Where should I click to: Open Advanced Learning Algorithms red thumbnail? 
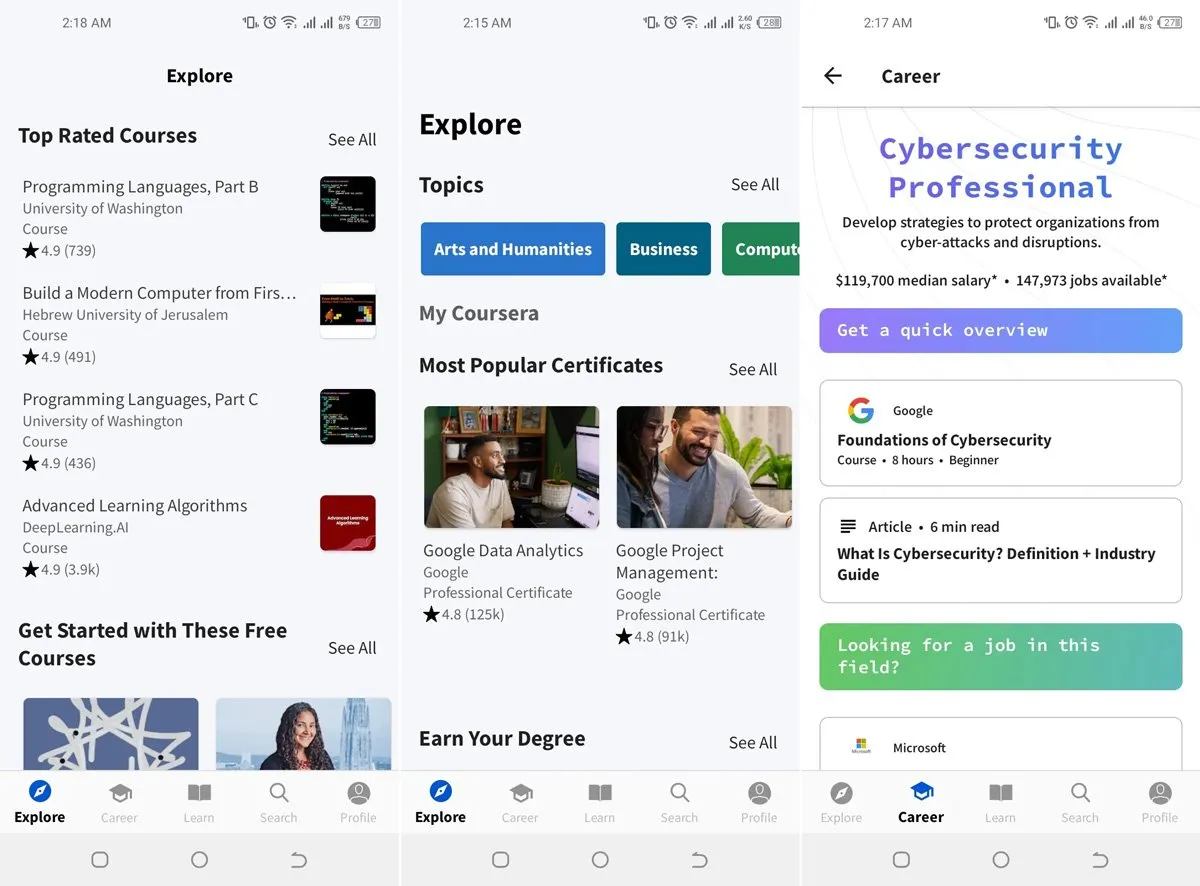347,523
